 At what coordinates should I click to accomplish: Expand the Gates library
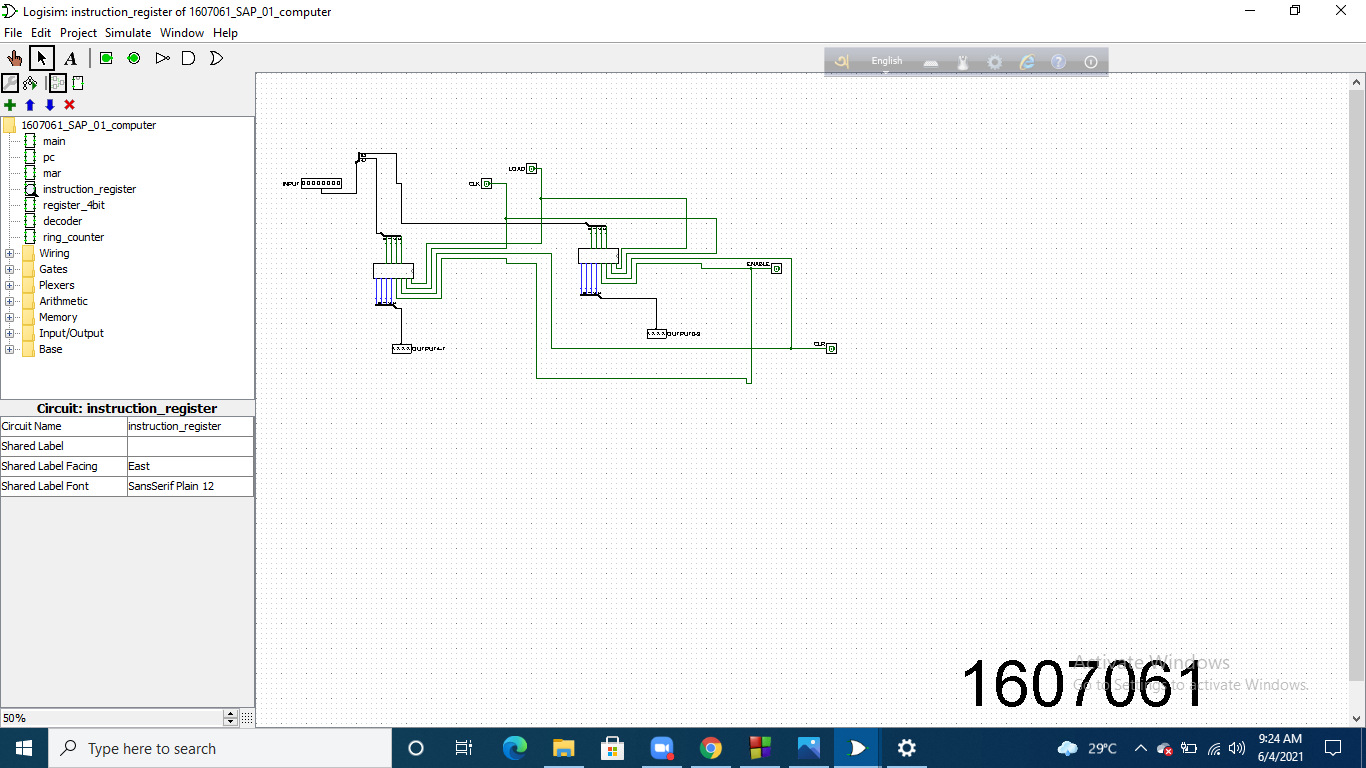(x=8, y=269)
